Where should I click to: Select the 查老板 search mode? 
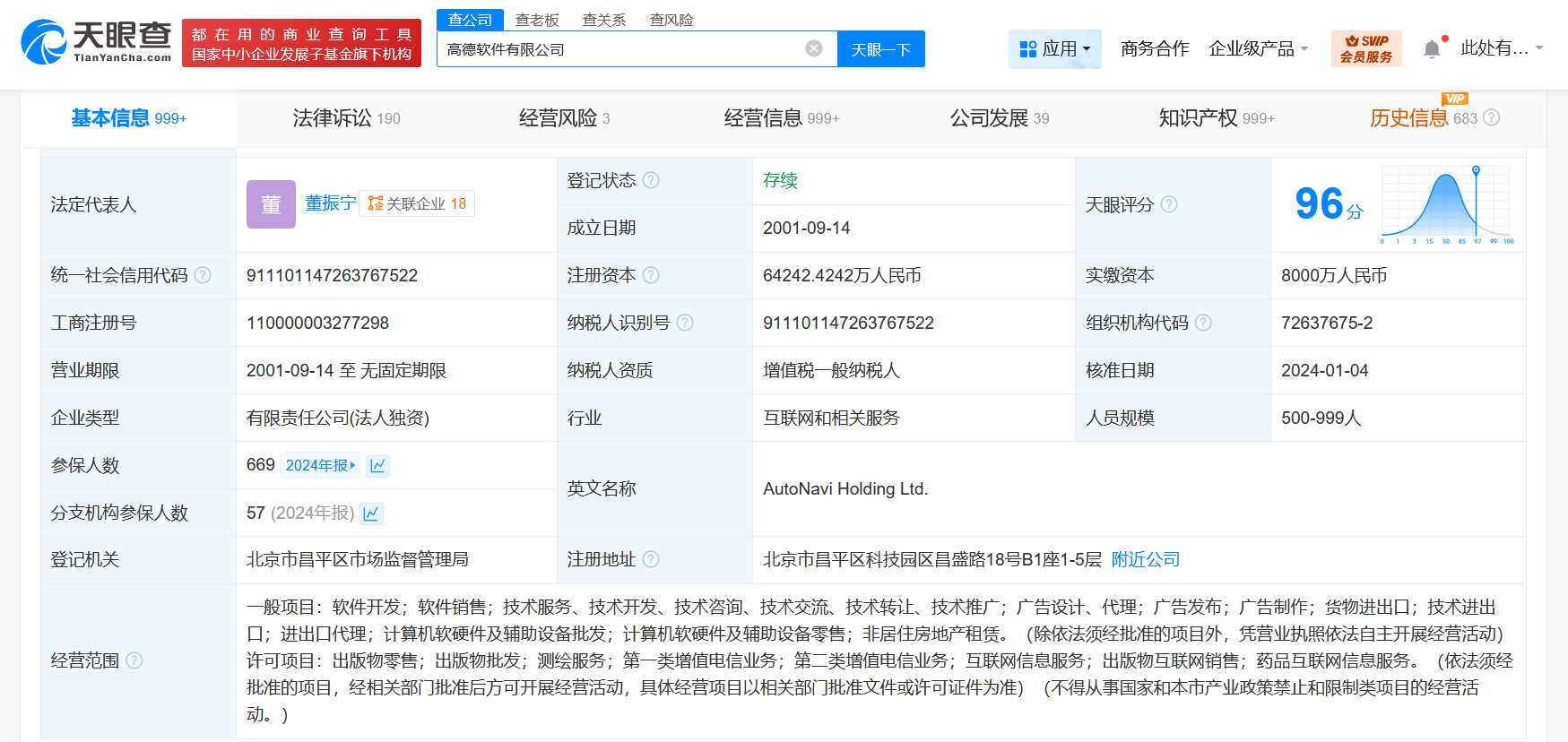point(537,20)
